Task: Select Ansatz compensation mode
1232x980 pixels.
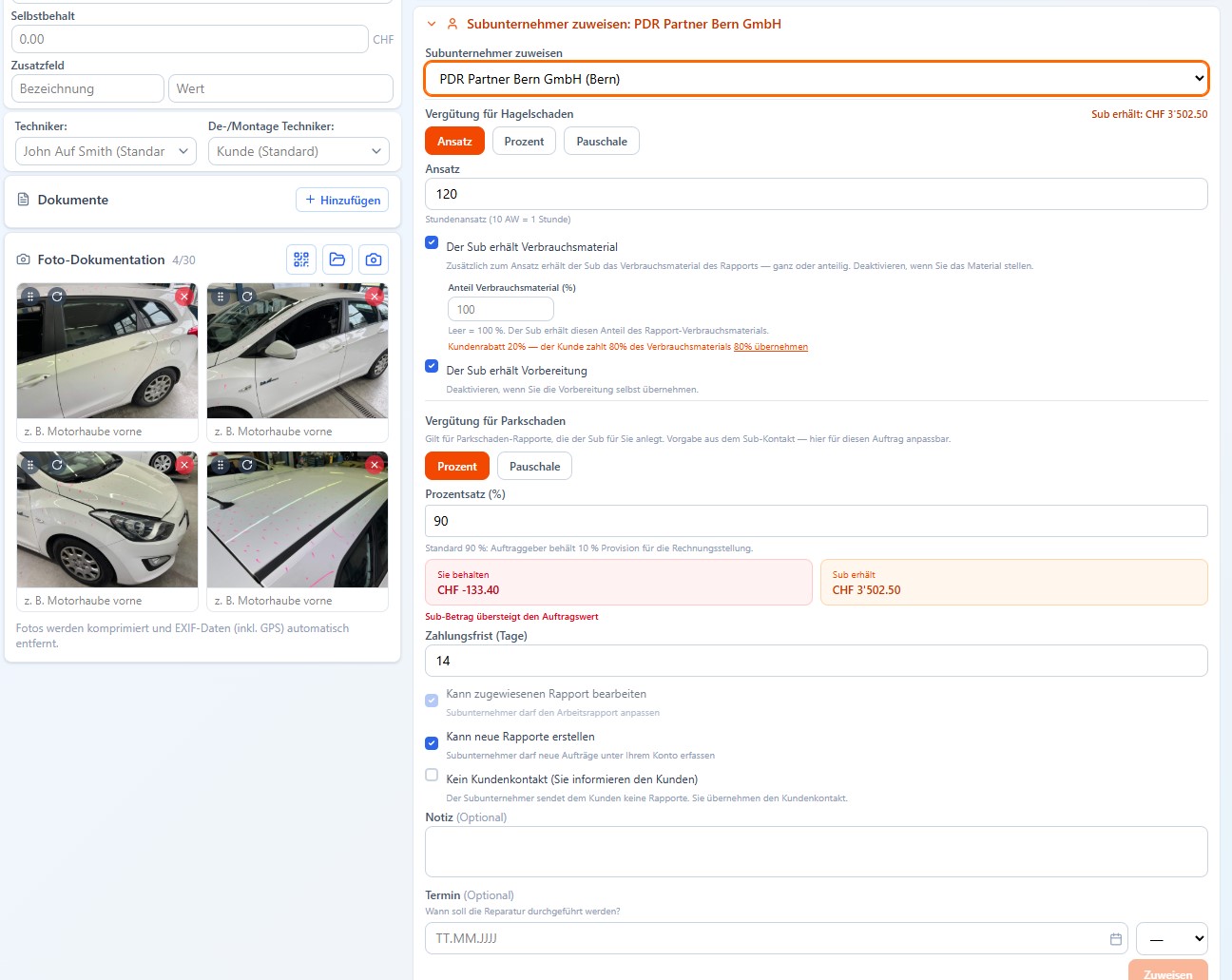Action: [454, 142]
